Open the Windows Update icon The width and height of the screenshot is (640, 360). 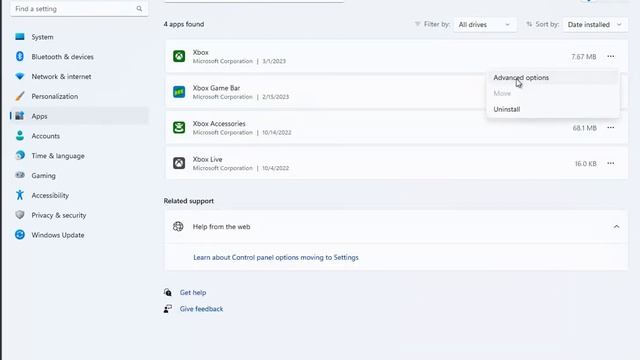click(x=20, y=235)
